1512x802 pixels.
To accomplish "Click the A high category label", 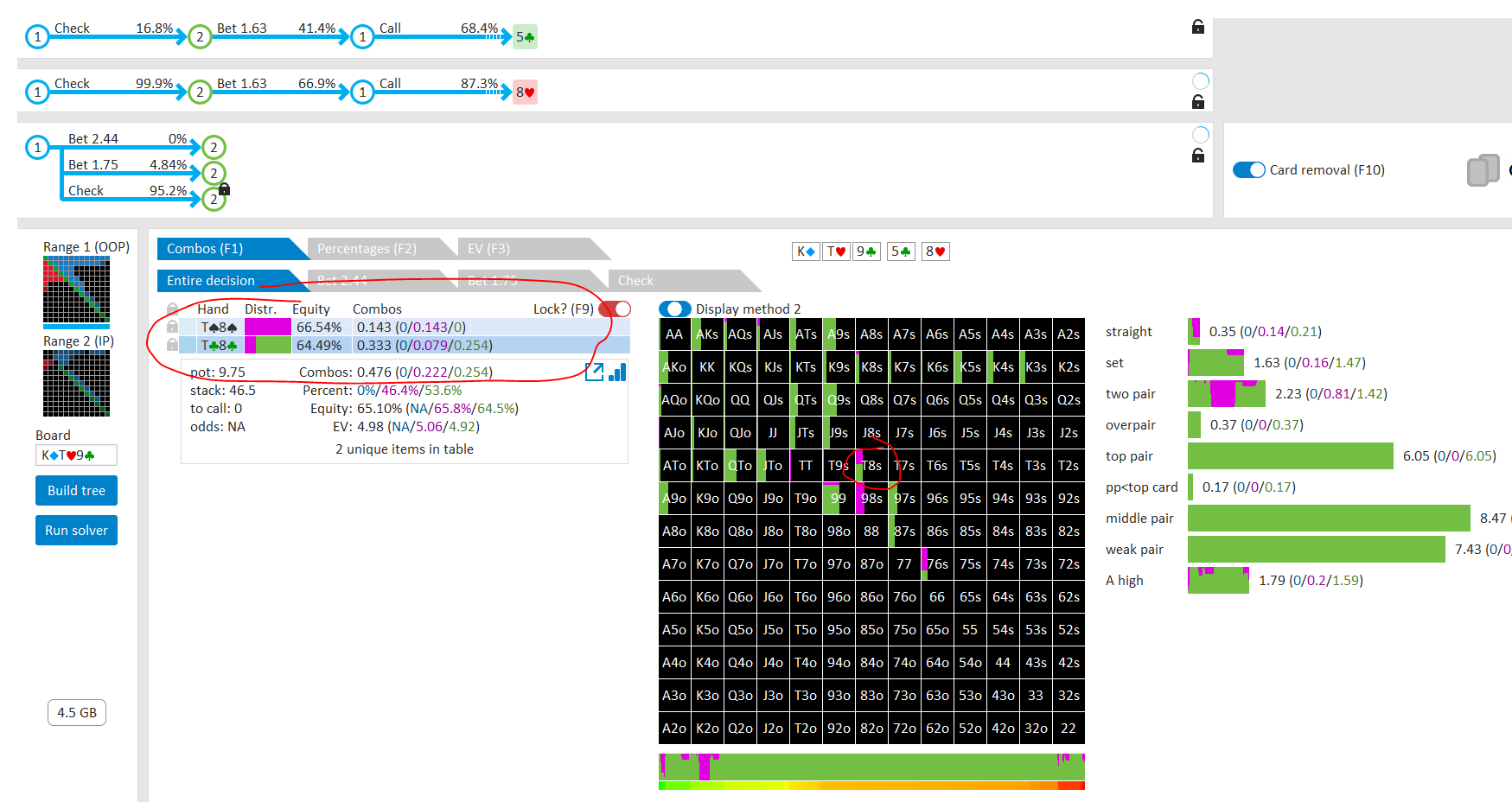I will [x=1125, y=581].
